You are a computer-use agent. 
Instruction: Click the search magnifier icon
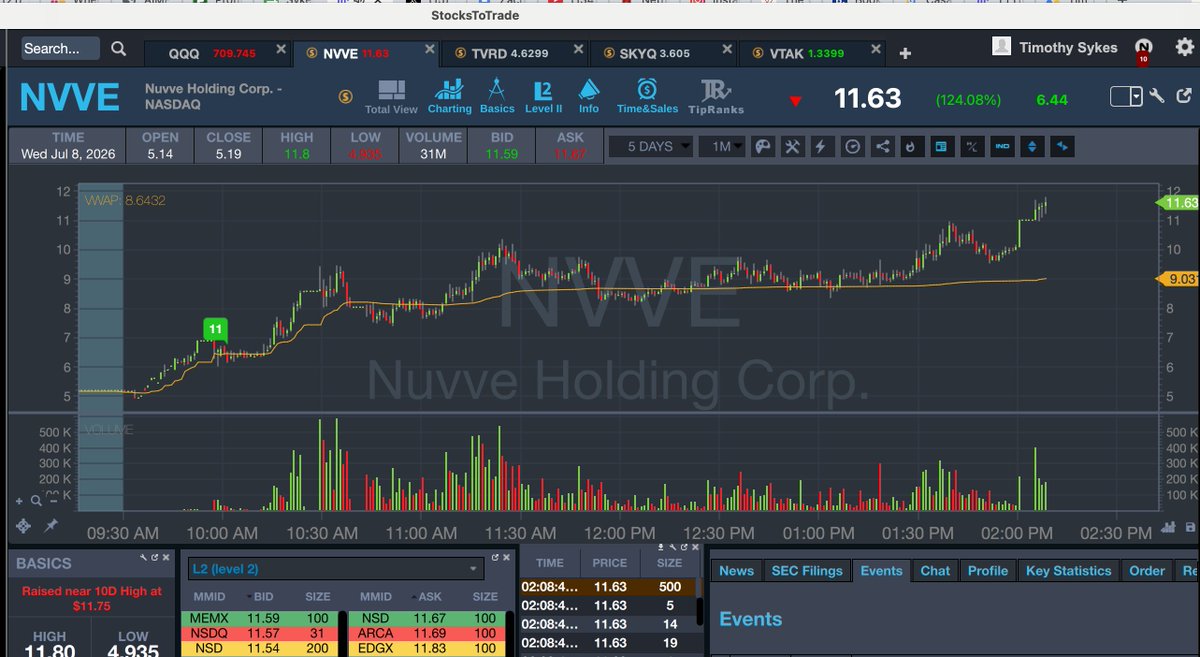click(x=119, y=48)
